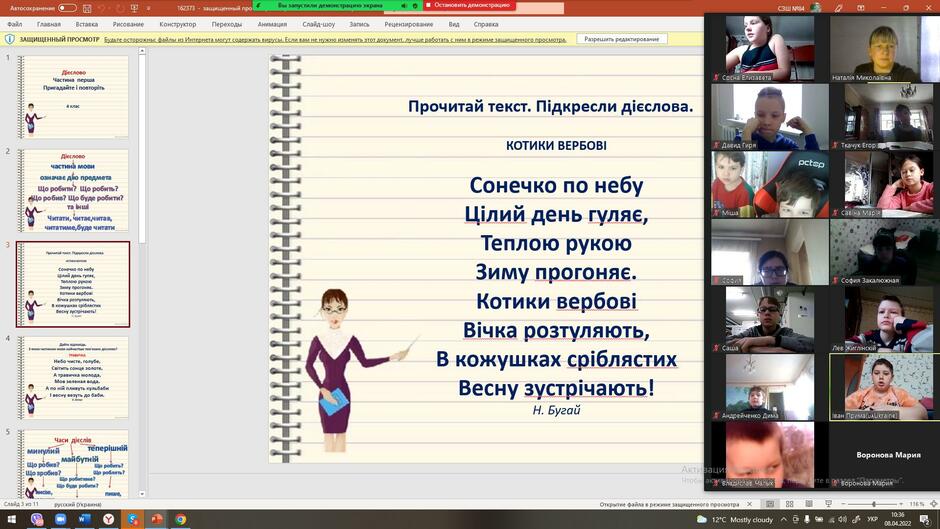Image resolution: width=940 pixels, height=529 pixels.
Task: Open the Конструктор ribbon tab
Action: tap(177, 25)
